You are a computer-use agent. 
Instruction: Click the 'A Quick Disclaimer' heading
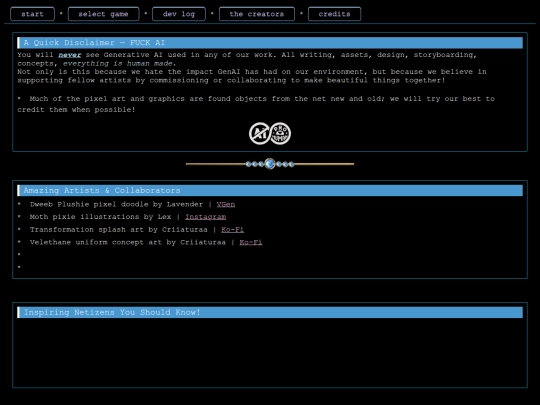[270, 43]
